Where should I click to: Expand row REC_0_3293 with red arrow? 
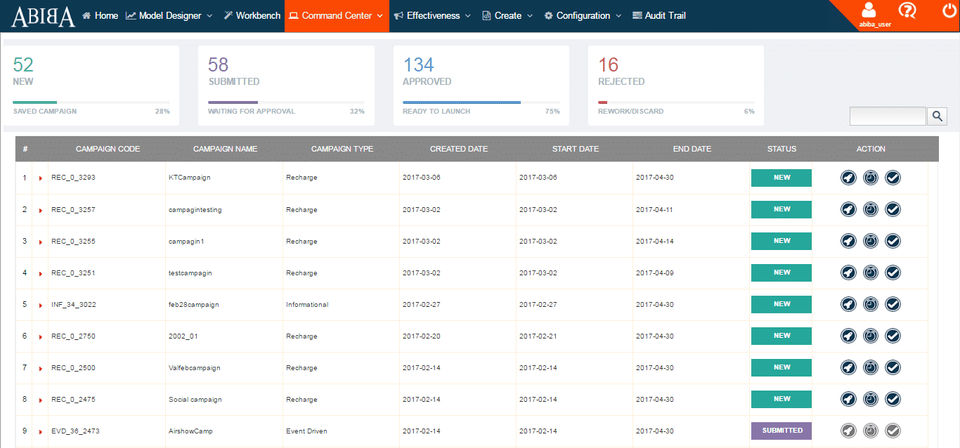tap(40, 178)
